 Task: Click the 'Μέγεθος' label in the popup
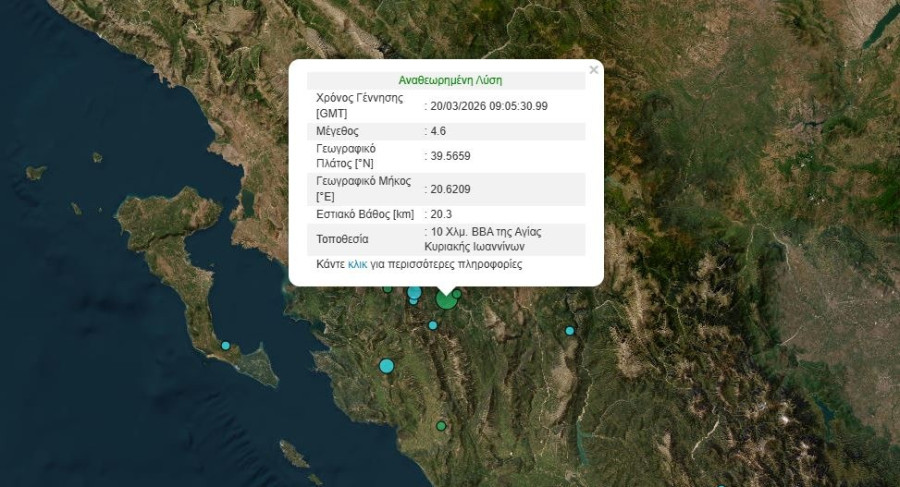pos(337,131)
